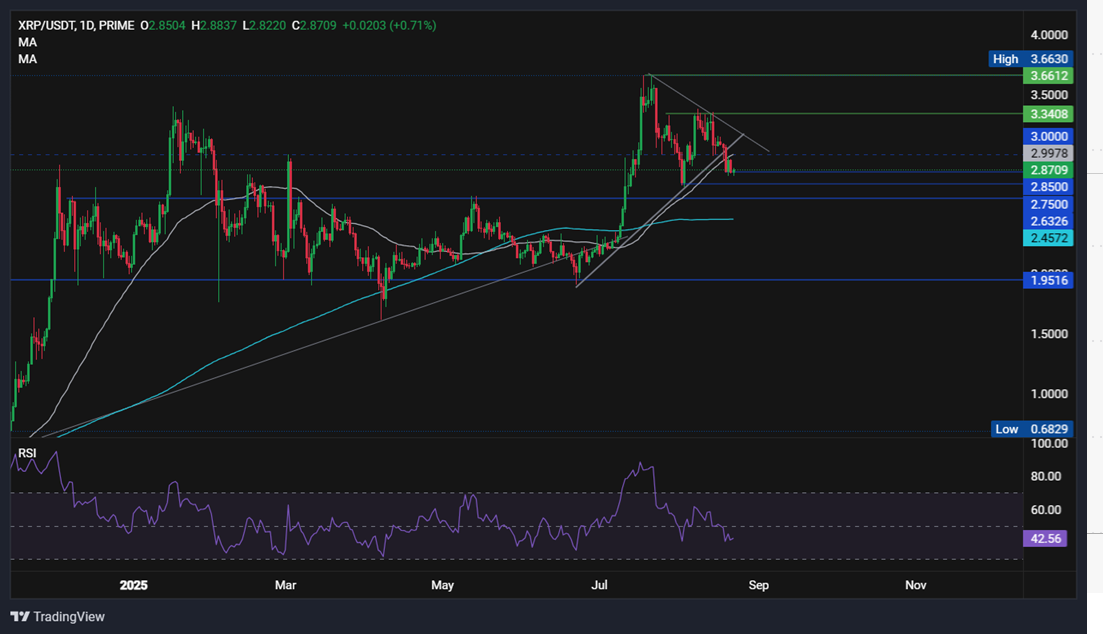1103x634 pixels.
Task: Select the second MA indicator label
Action: pos(27,59)
